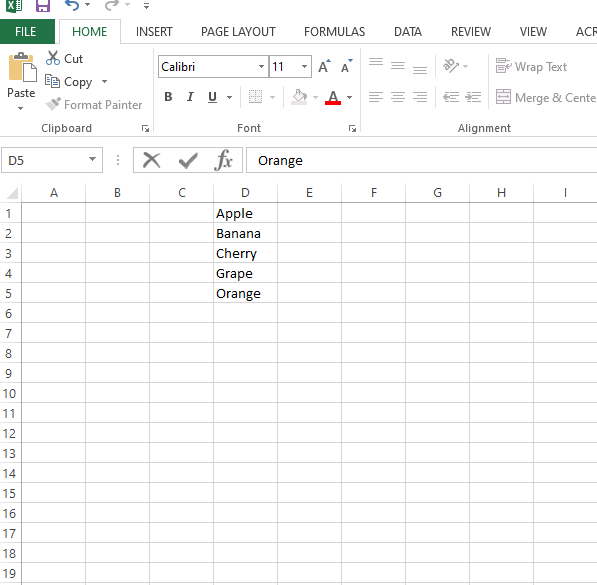Open the Name Box dropdown arrow

coord(93,159)
